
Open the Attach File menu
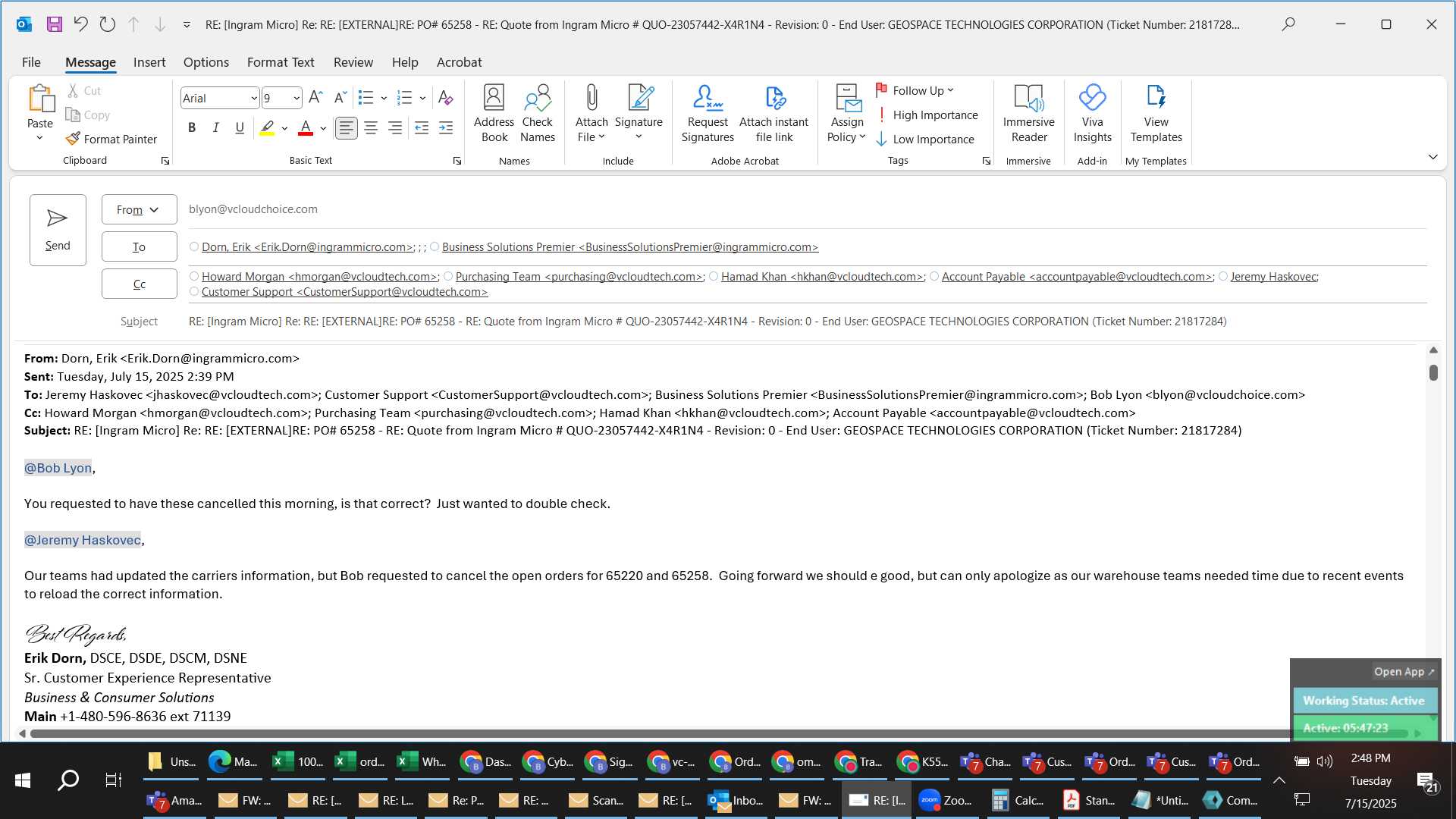pos(591,114)
